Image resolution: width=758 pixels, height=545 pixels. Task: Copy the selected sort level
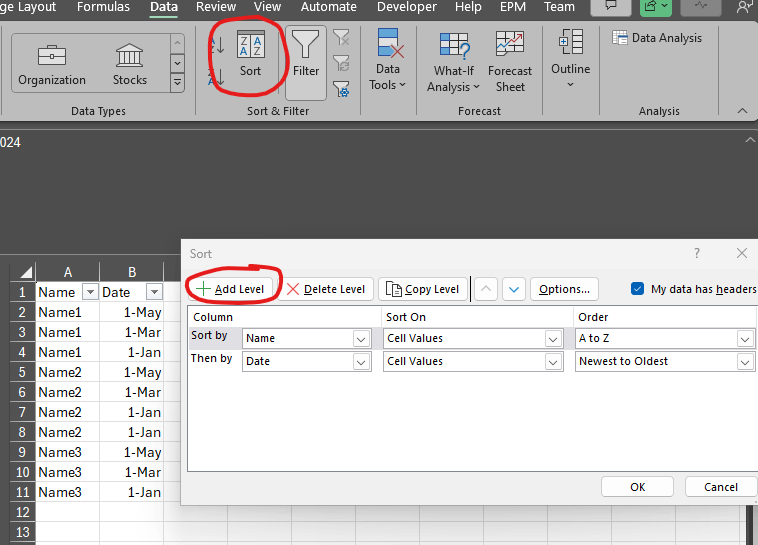(423, 289)
